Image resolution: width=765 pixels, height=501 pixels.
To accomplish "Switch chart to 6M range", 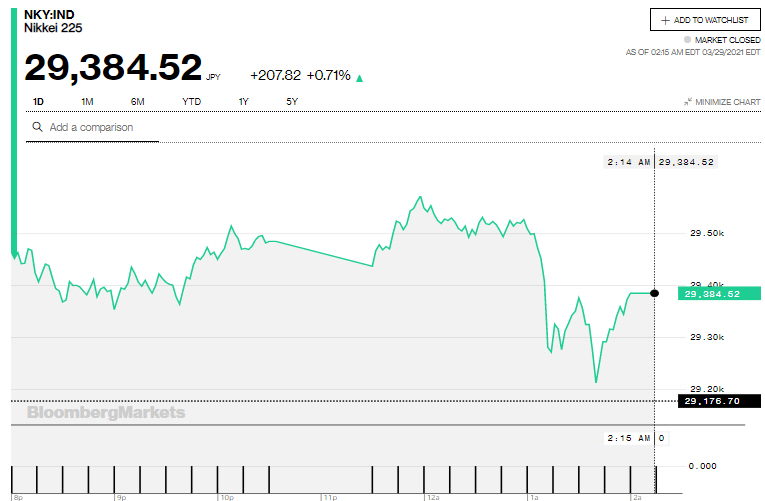I will [137, 102].
